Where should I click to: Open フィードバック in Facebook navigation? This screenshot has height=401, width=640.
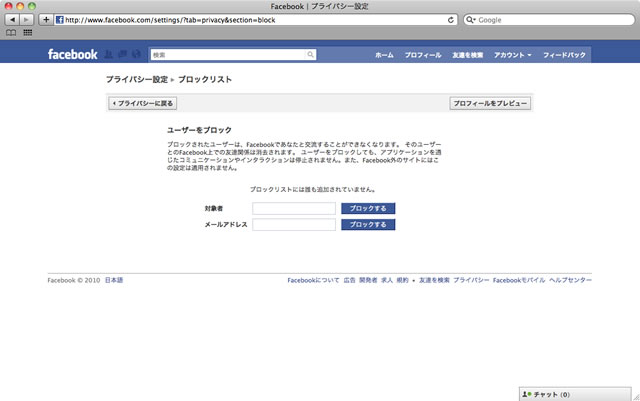click(x=564, y=55)
